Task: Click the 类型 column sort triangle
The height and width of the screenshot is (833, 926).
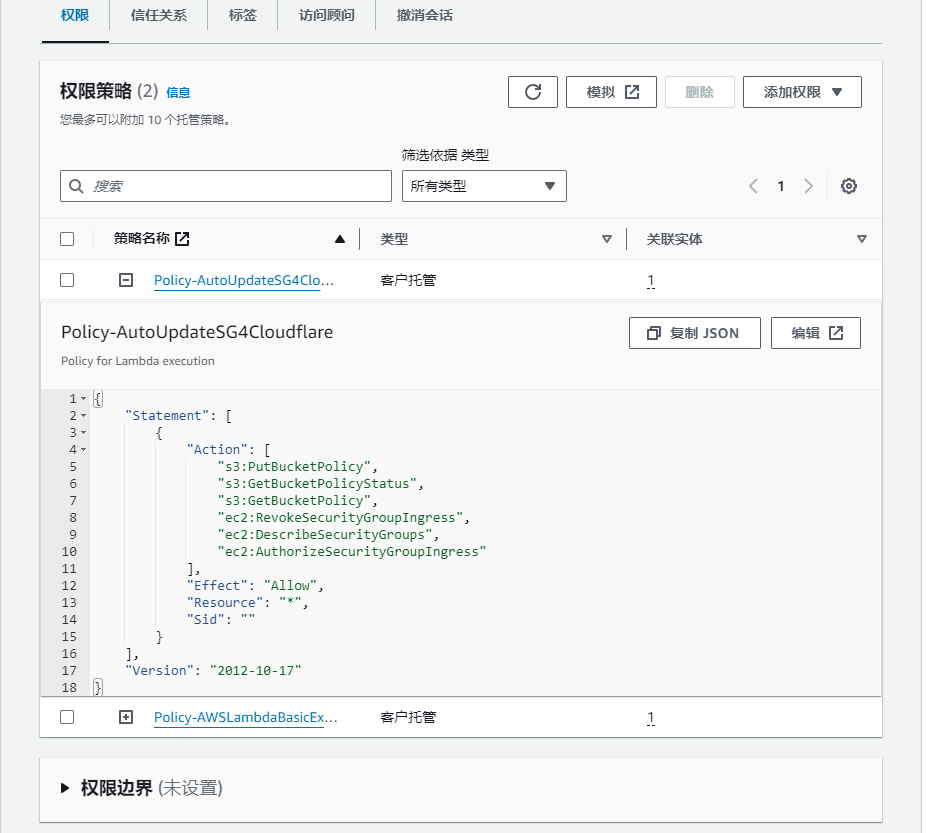Action: coord(606,239)
